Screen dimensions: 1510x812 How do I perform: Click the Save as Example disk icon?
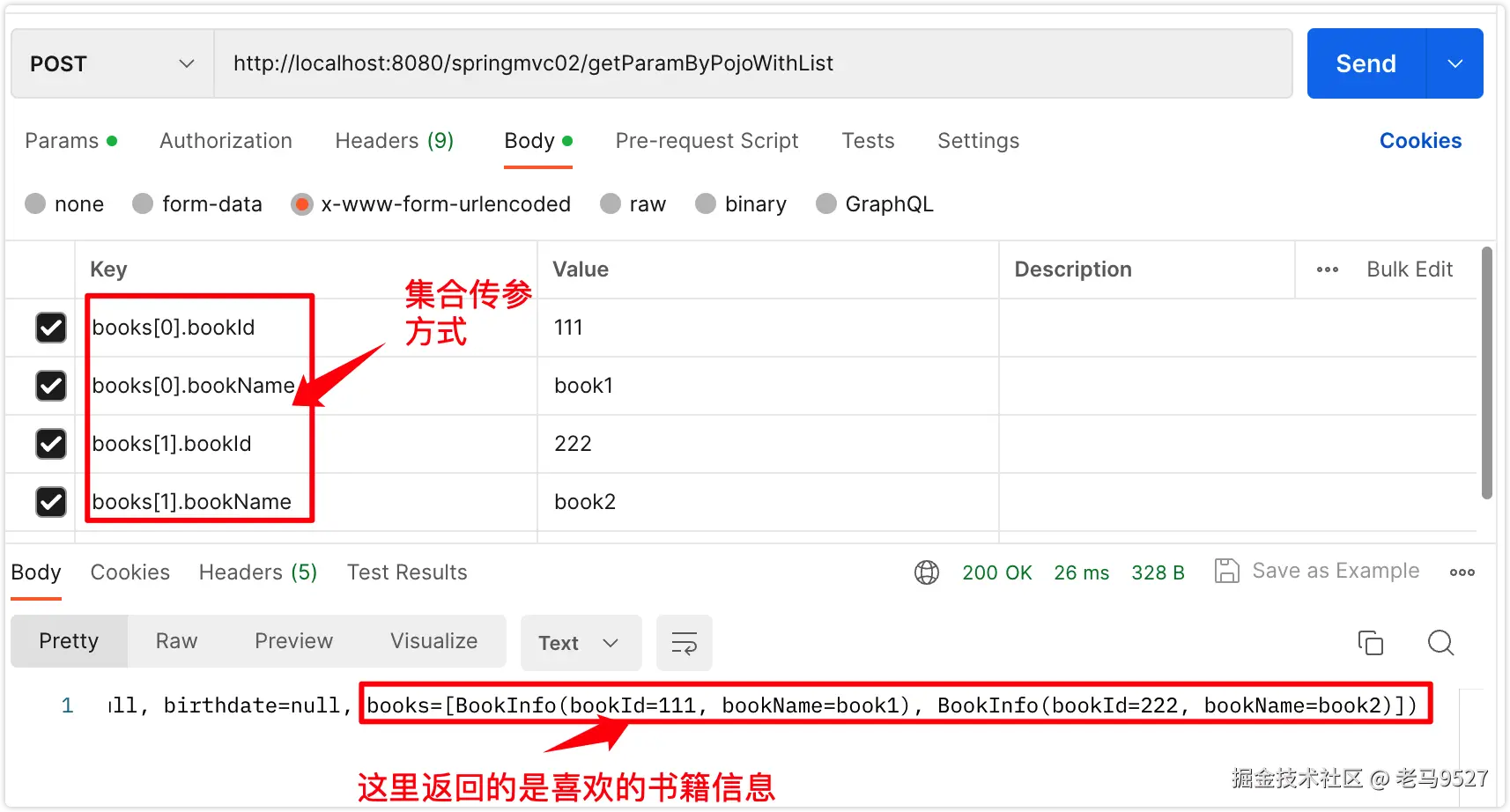[x=1226, y=571]
